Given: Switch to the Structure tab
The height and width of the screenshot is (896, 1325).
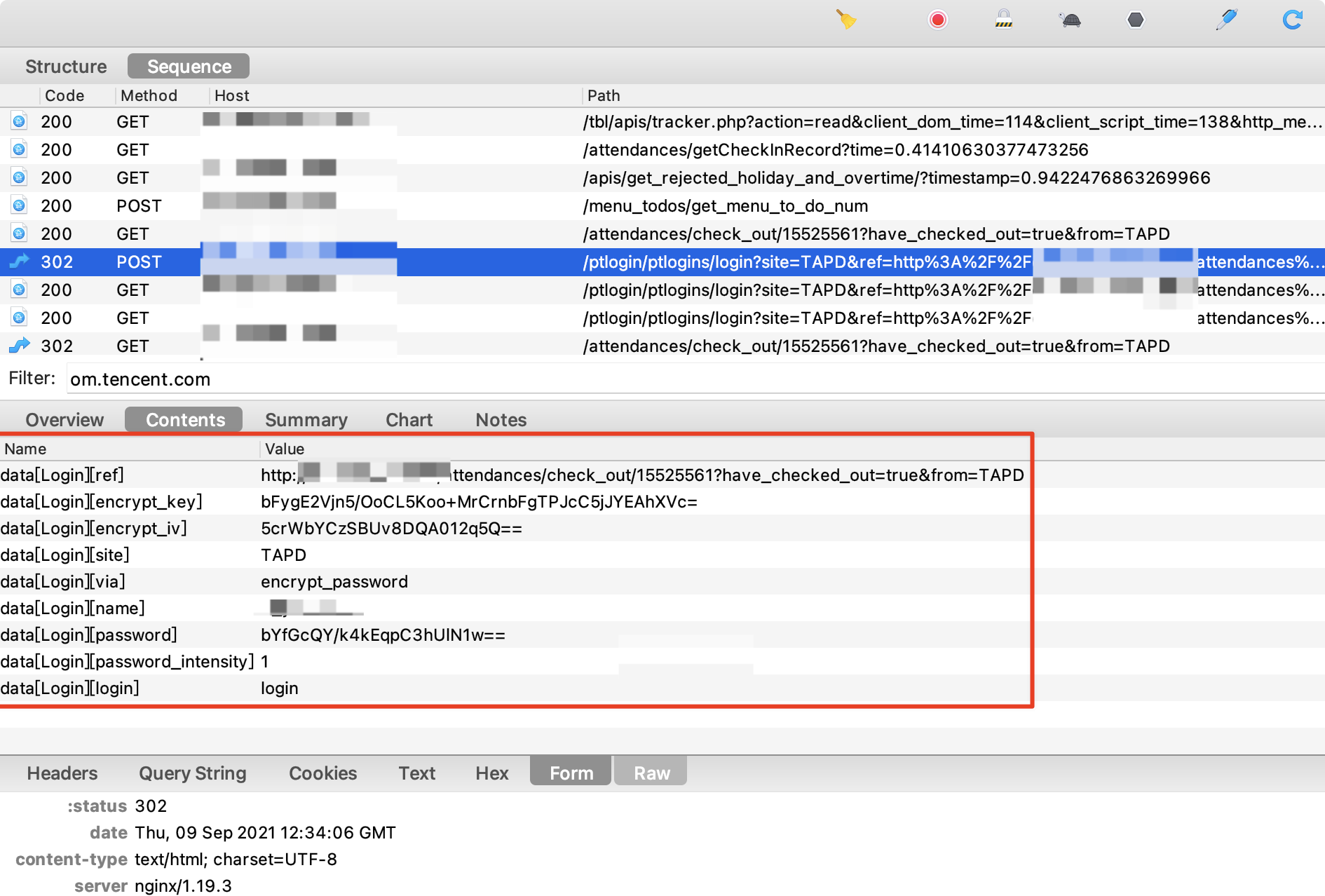Looking at the screenshot, I should pyautogui.click(x=65, y=66).
